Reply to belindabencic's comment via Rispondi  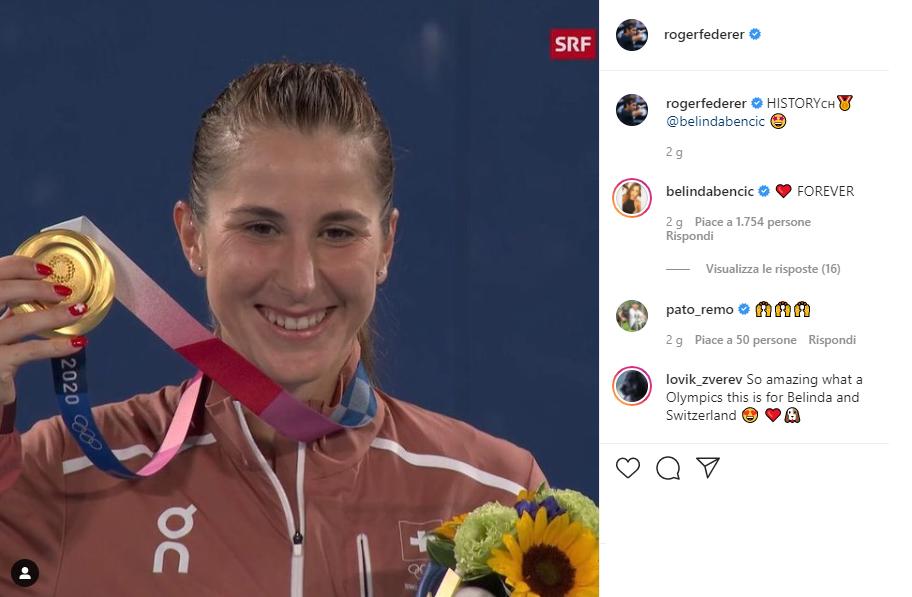(689, 236)
